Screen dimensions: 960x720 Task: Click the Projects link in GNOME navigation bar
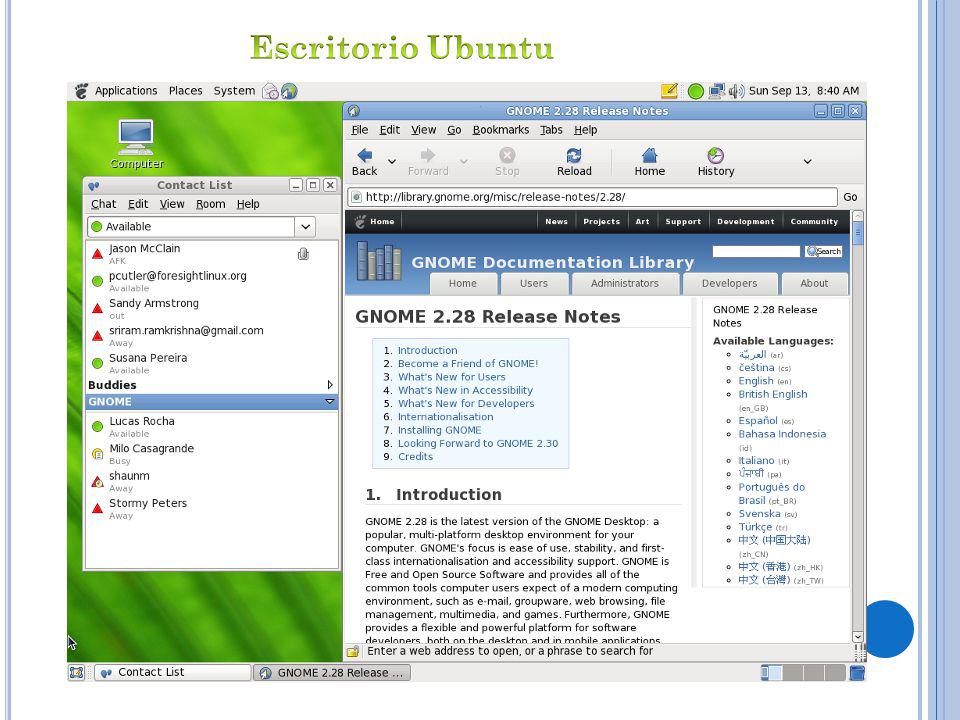coord(601,222)
